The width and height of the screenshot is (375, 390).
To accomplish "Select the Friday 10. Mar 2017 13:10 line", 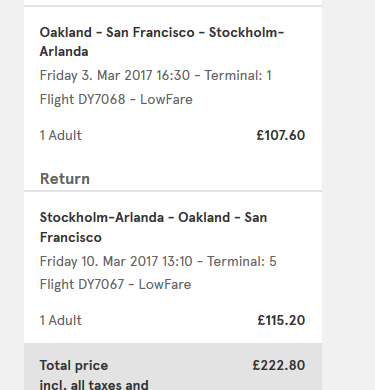I will tap(158, 261).
